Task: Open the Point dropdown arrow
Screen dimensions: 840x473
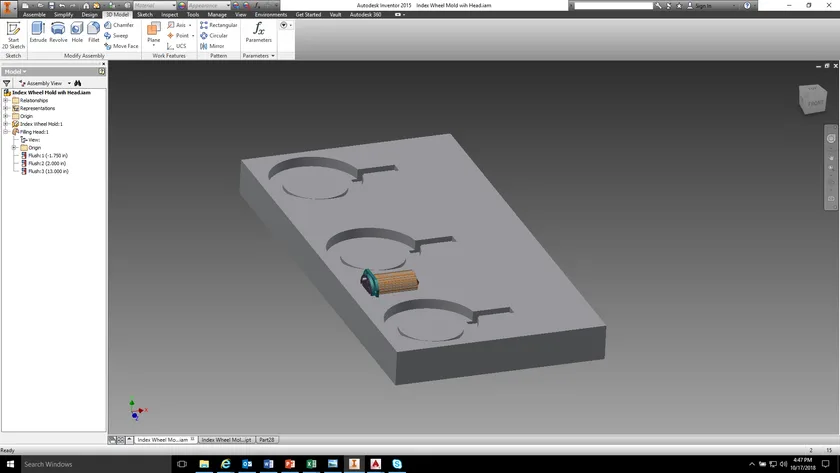Action: (x=193, y=36)
